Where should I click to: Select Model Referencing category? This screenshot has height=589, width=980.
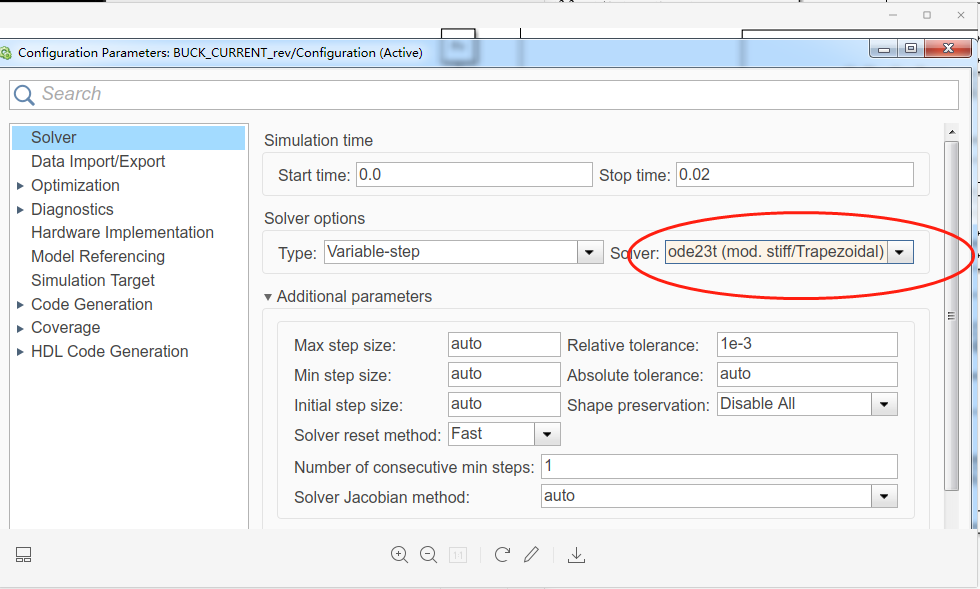click(98, 256)
